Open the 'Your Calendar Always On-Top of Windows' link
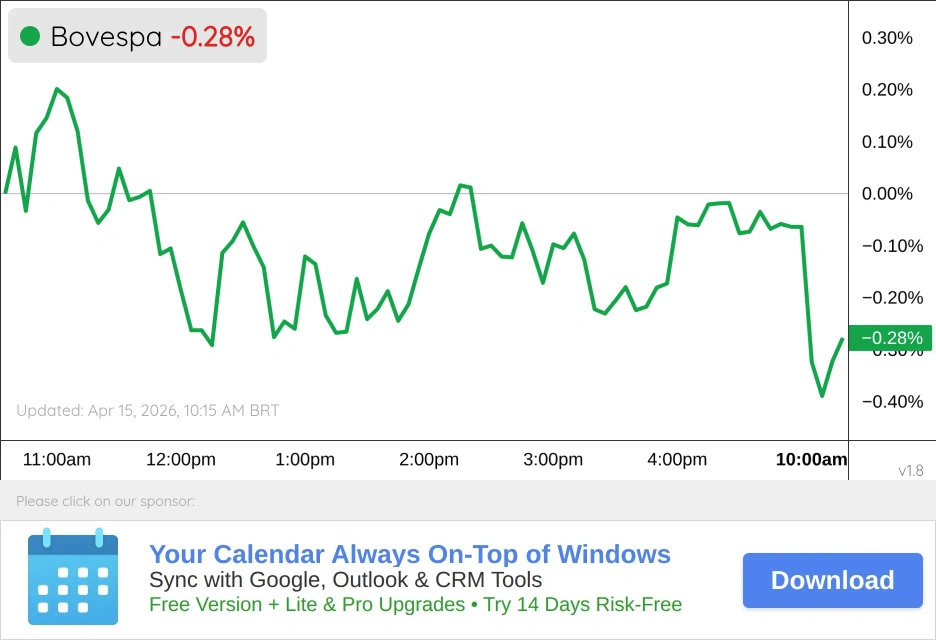 coord(409,555)
